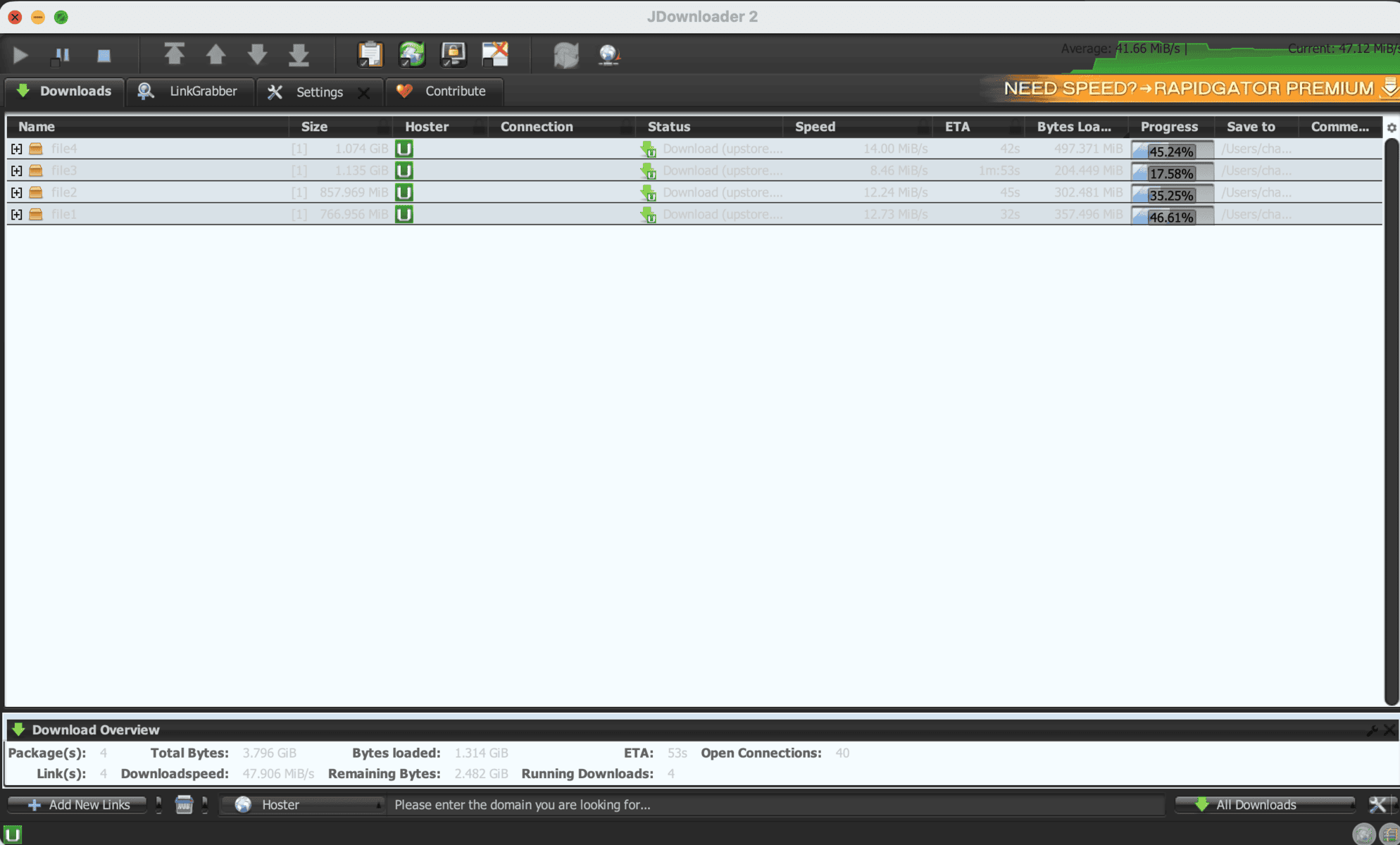Sort the list by the Name column
This screenshot has width=1400, height=845.
pos(148,127)
